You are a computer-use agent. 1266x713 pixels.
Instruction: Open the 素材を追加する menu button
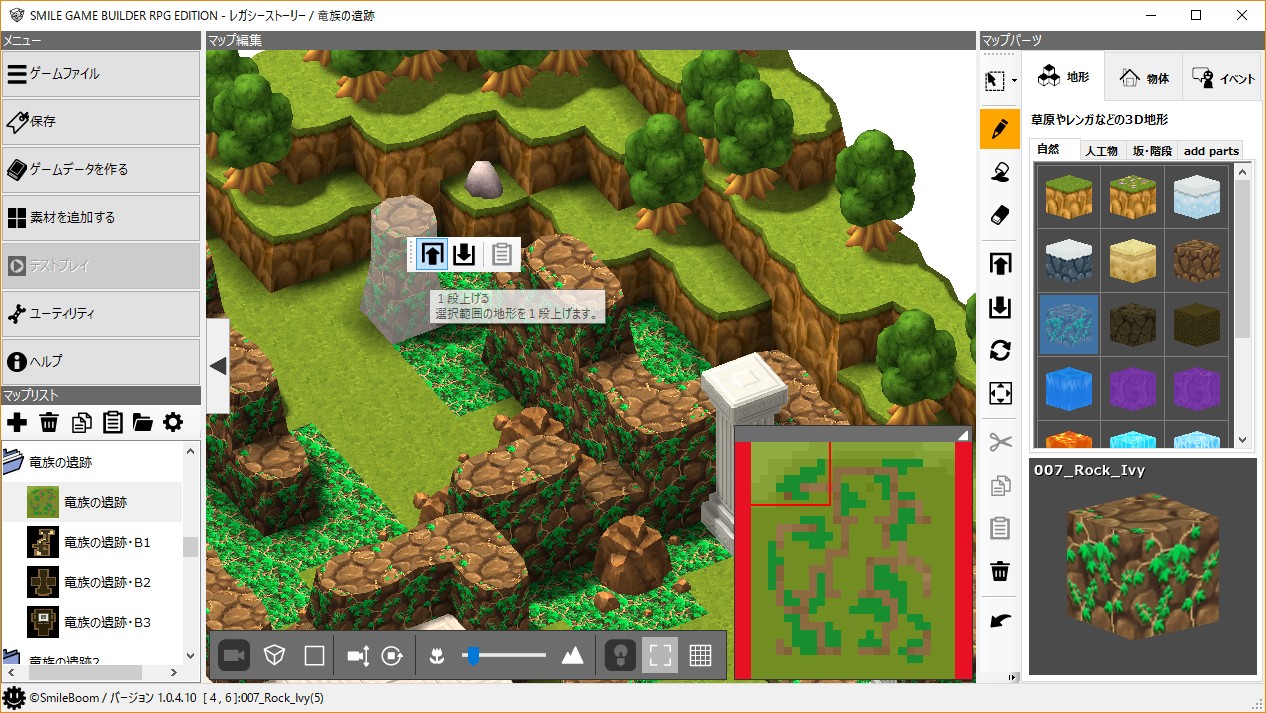(x=101, y=217)
